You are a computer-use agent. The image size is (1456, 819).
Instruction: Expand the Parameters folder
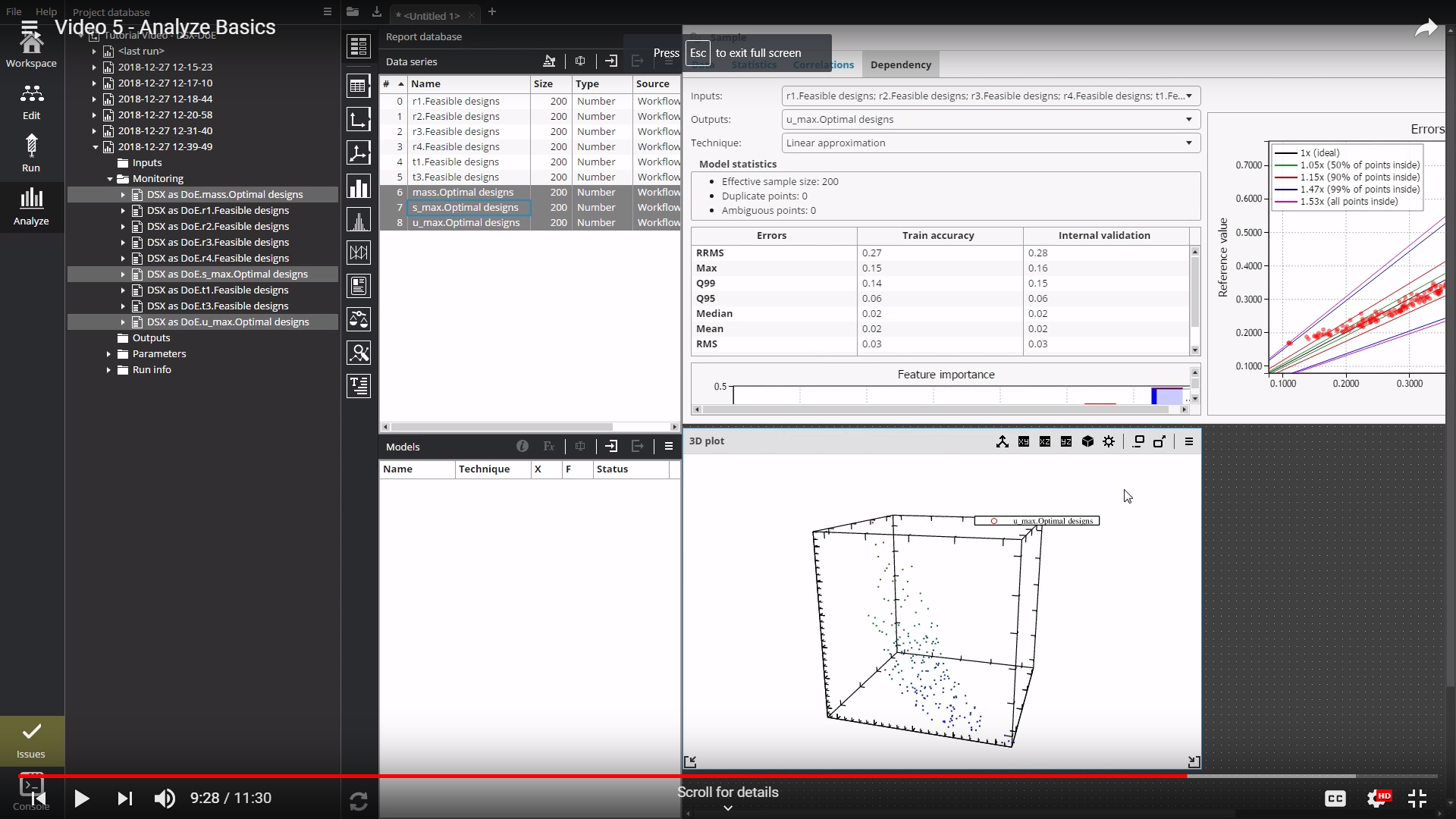[x=109, y=353]
